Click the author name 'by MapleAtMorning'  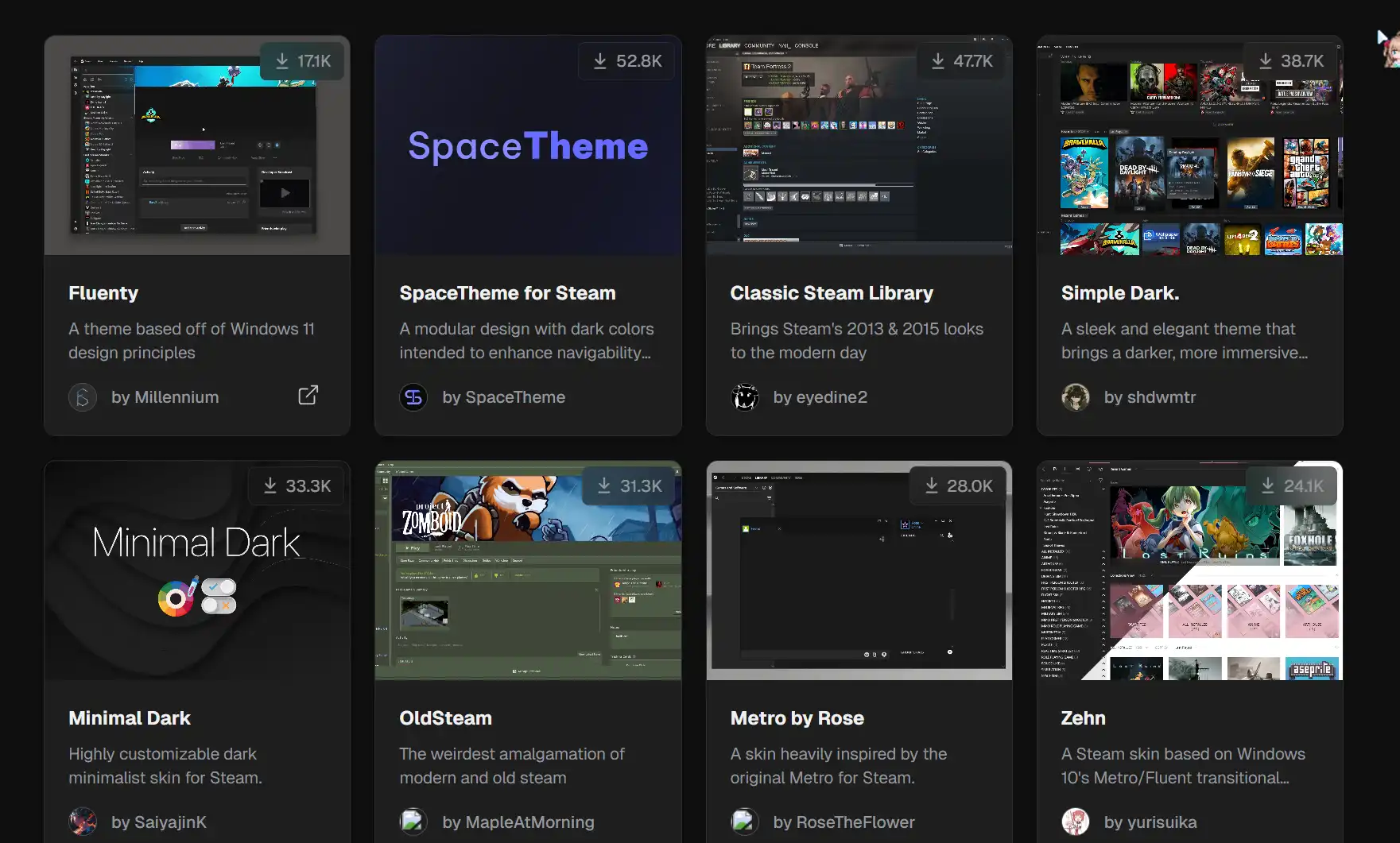click(x=518, y=822)
